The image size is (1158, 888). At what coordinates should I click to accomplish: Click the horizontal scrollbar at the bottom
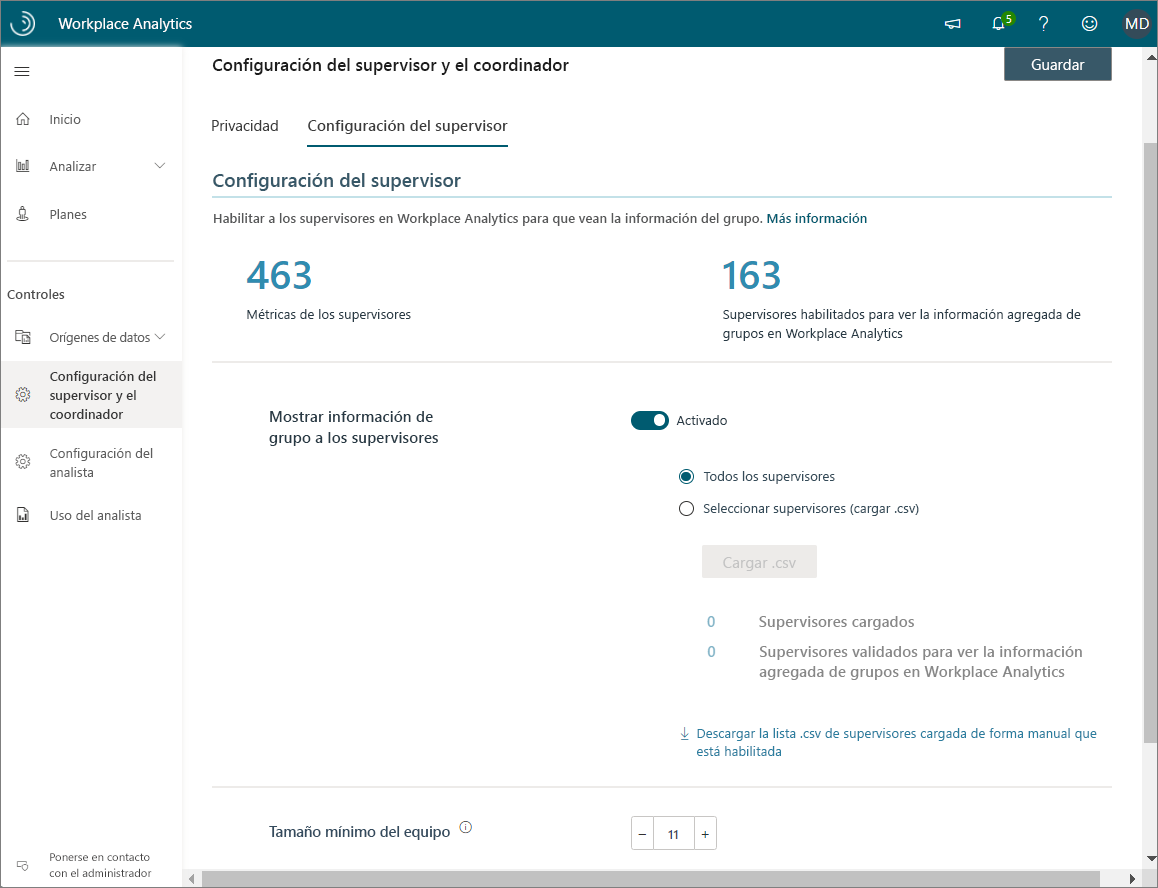(650, 878)
